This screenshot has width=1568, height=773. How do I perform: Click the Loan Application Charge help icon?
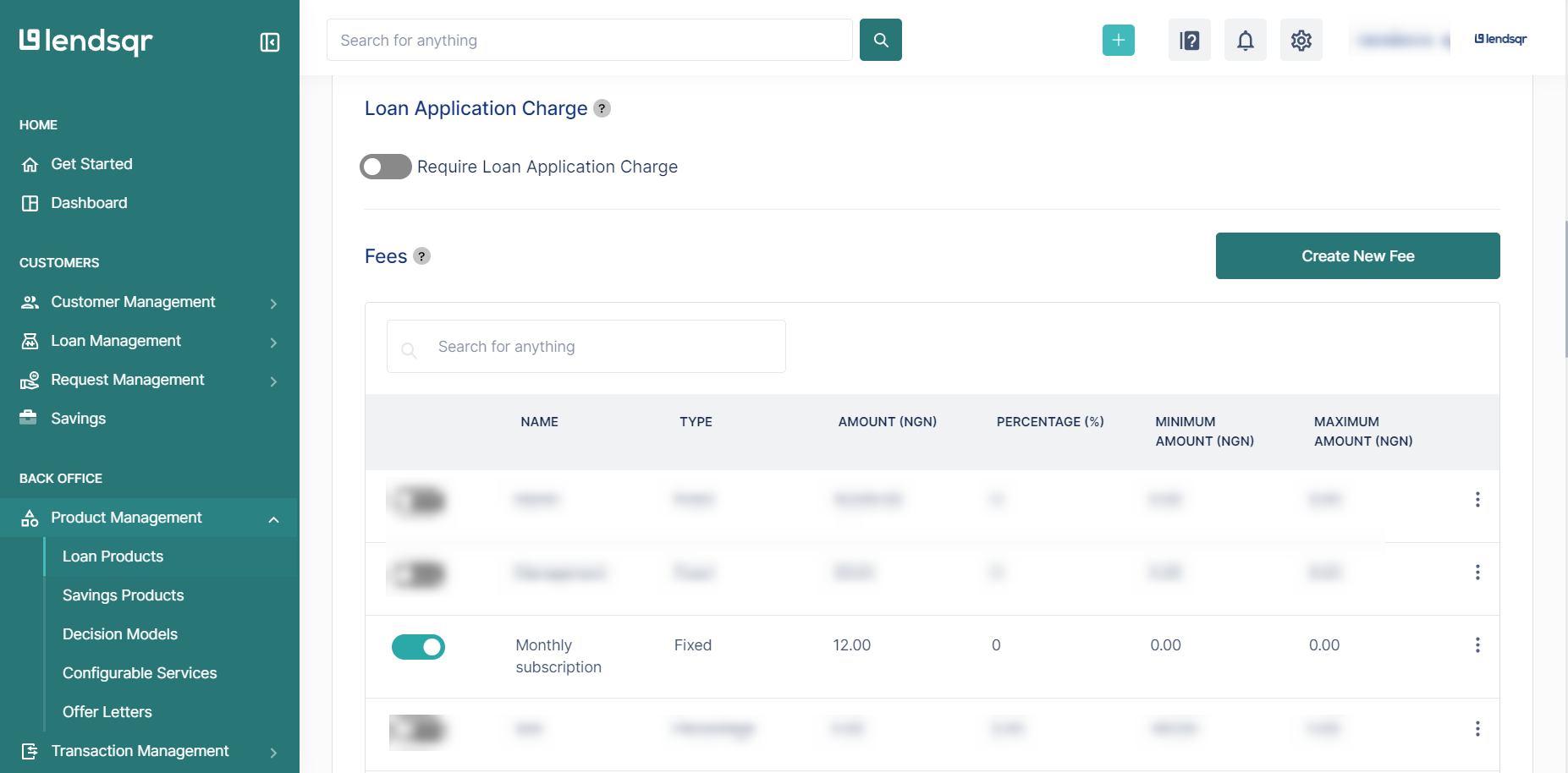point(602,108)
